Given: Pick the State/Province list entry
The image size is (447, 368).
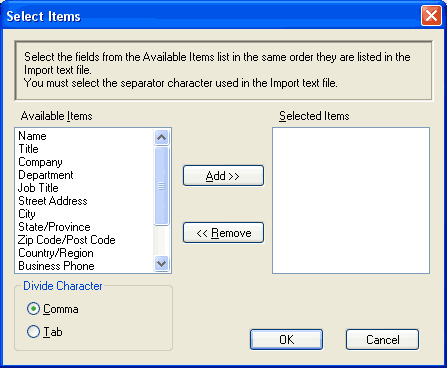Looking at the screenshot, I should [54, 227].
